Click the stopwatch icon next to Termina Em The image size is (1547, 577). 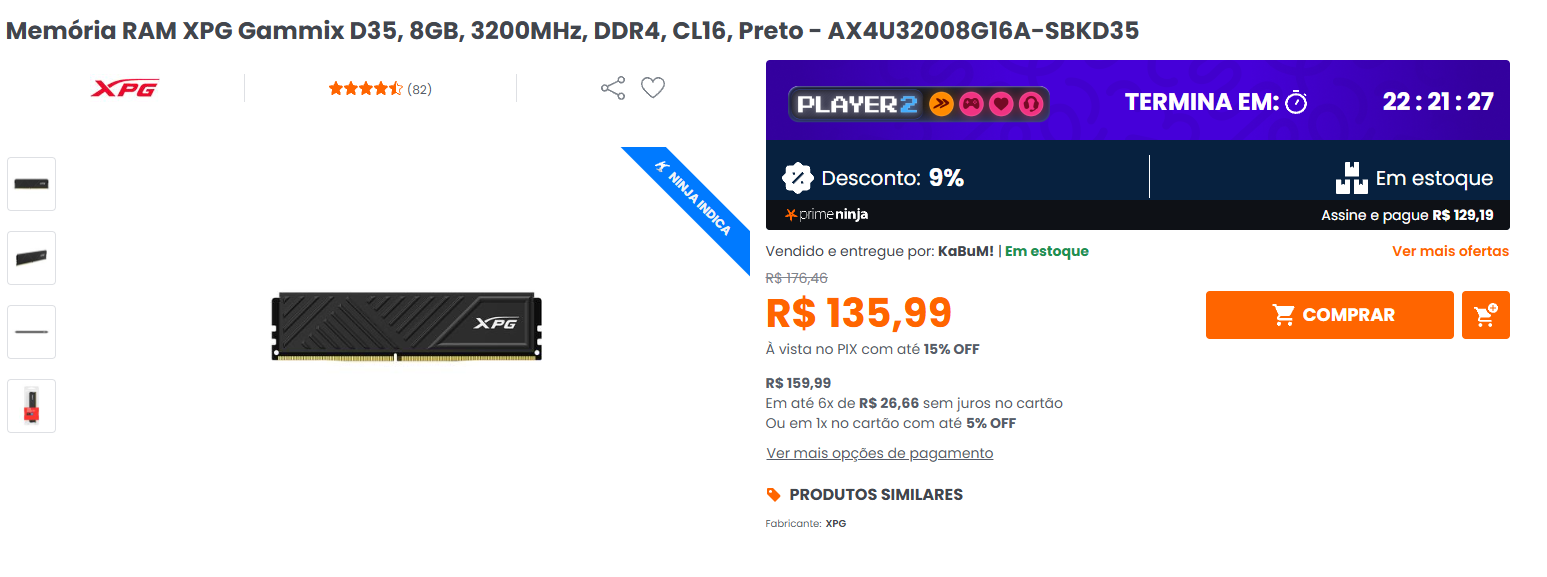[1296, 102]
